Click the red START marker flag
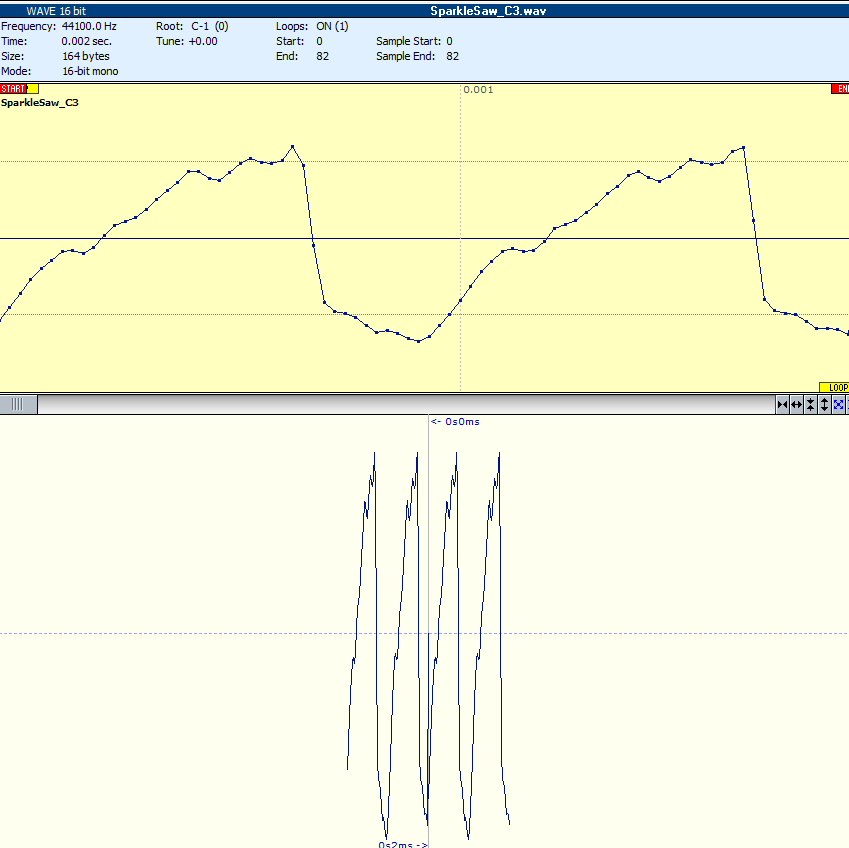Screen dimensions: 849x848 point(11,88)
